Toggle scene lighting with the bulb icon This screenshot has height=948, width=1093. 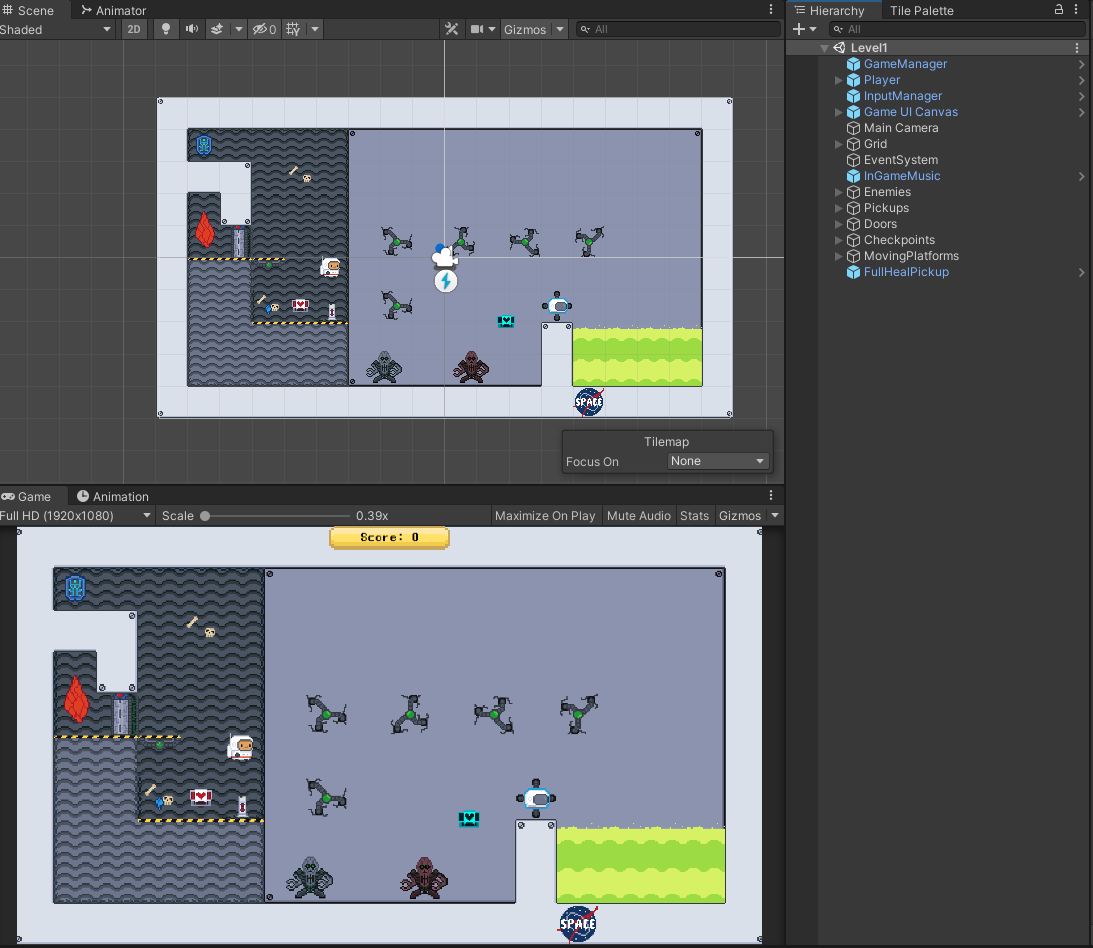pos(165,29)
